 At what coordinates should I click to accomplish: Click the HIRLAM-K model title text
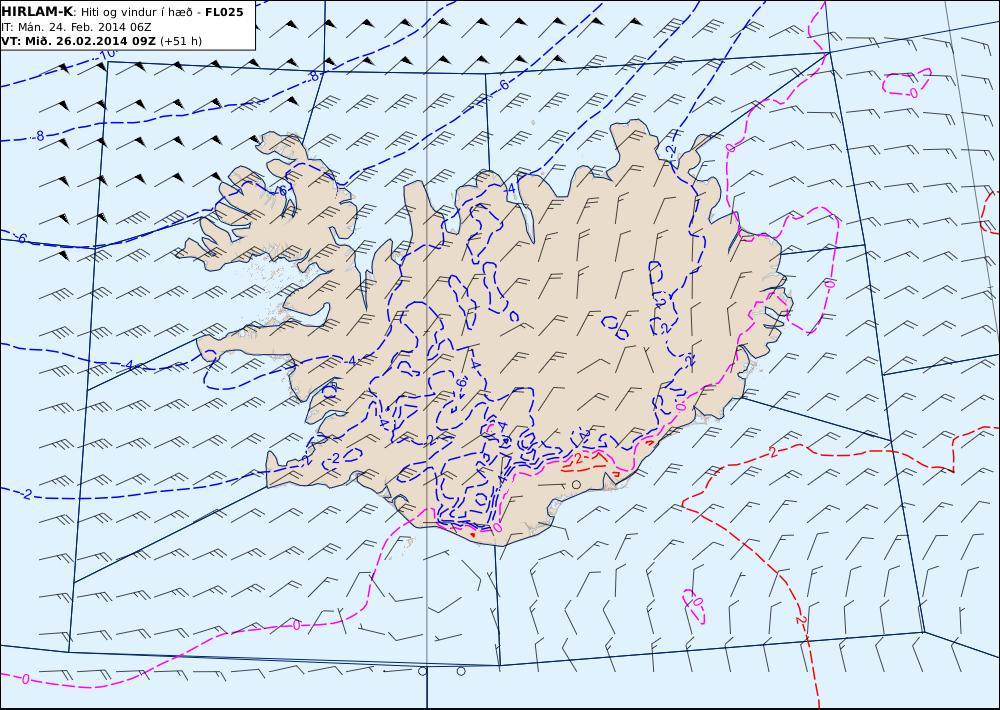click(x=38, y=12)
